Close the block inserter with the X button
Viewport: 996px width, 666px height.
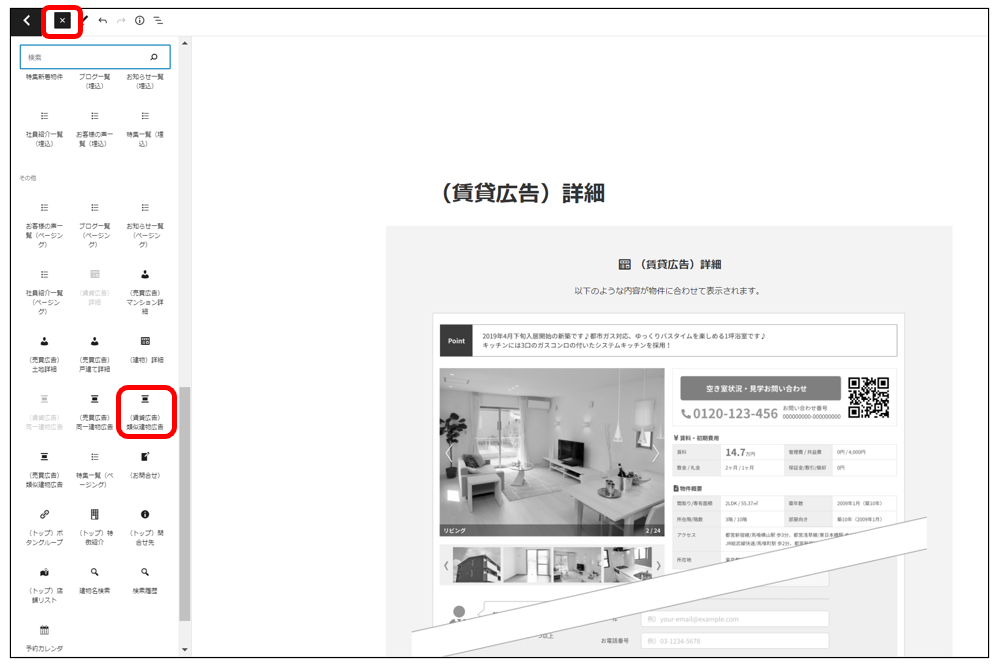pyautogui.click(x=62, y=20)
